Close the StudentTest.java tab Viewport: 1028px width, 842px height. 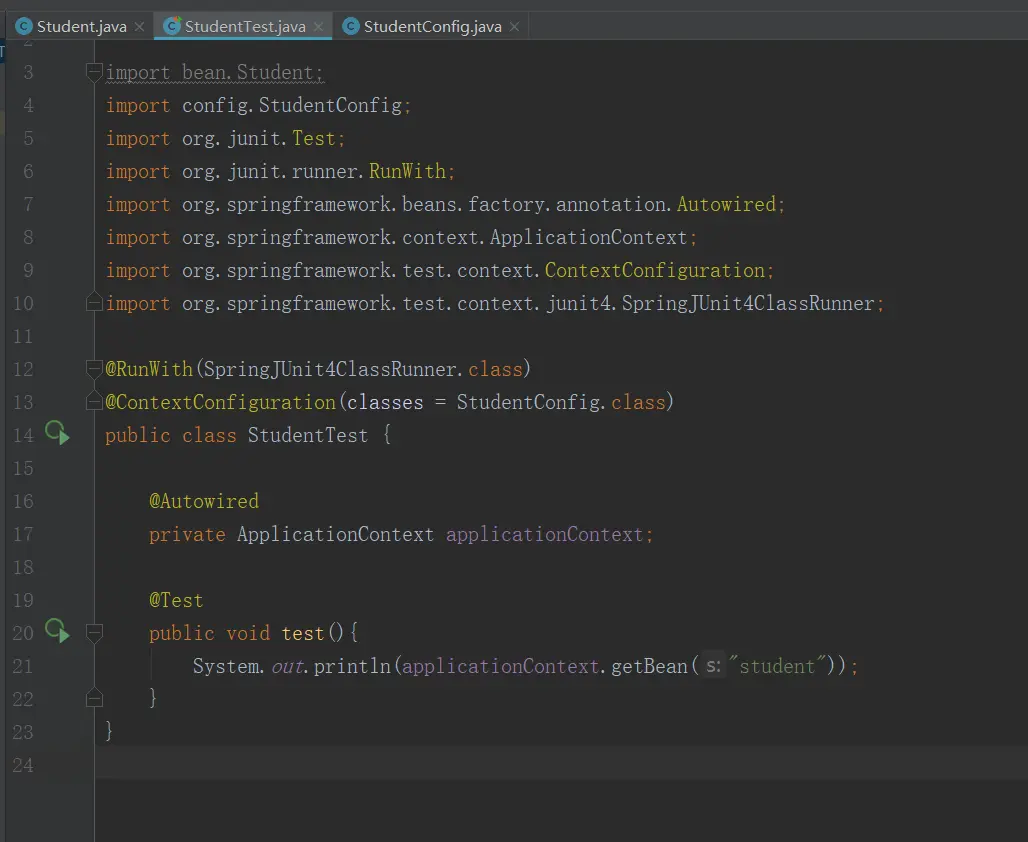[x=319, y=27]
